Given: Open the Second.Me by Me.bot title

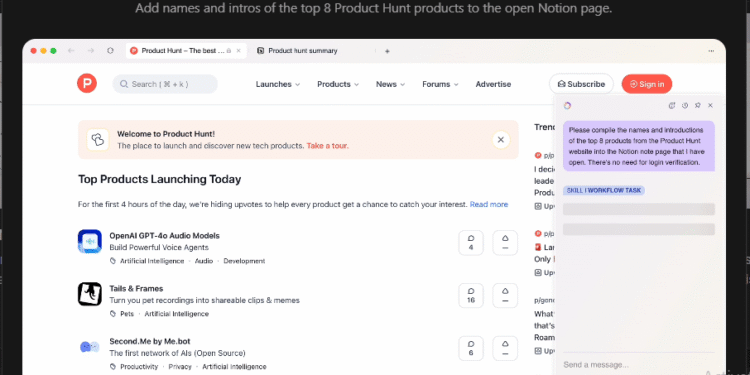Looking at the screenshot, I should 150,341.
